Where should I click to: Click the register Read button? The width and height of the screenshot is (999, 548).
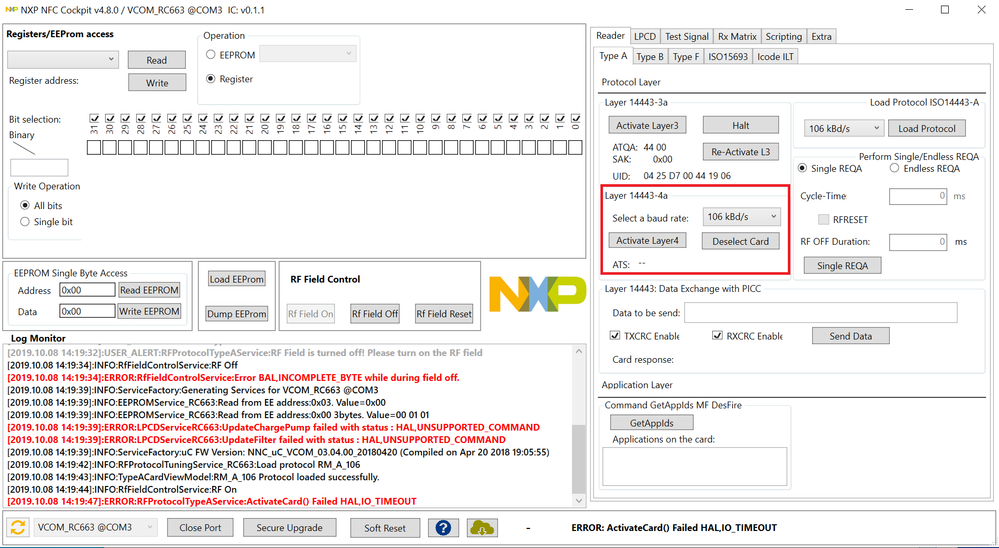pyautogui.click(x=157, y=60)
